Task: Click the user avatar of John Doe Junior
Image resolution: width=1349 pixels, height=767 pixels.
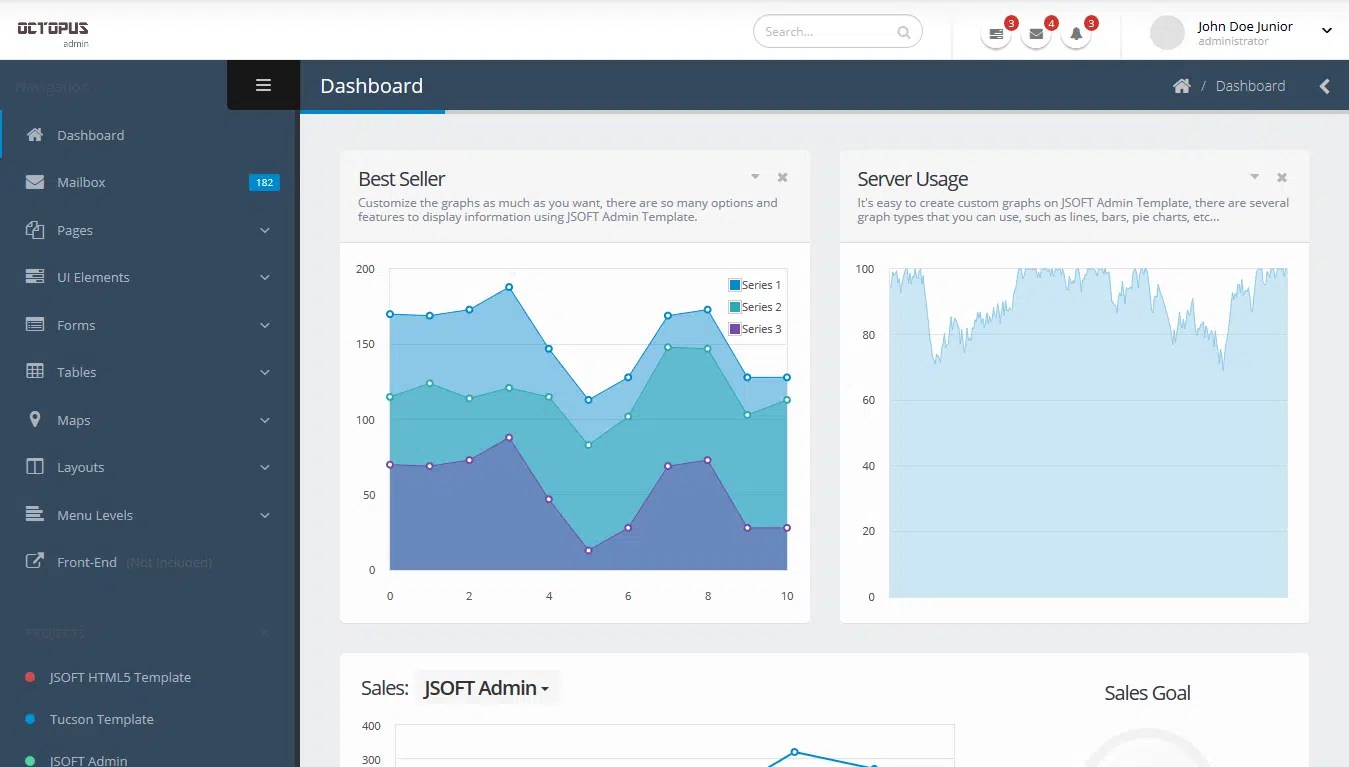Action: click(1166, 33)
